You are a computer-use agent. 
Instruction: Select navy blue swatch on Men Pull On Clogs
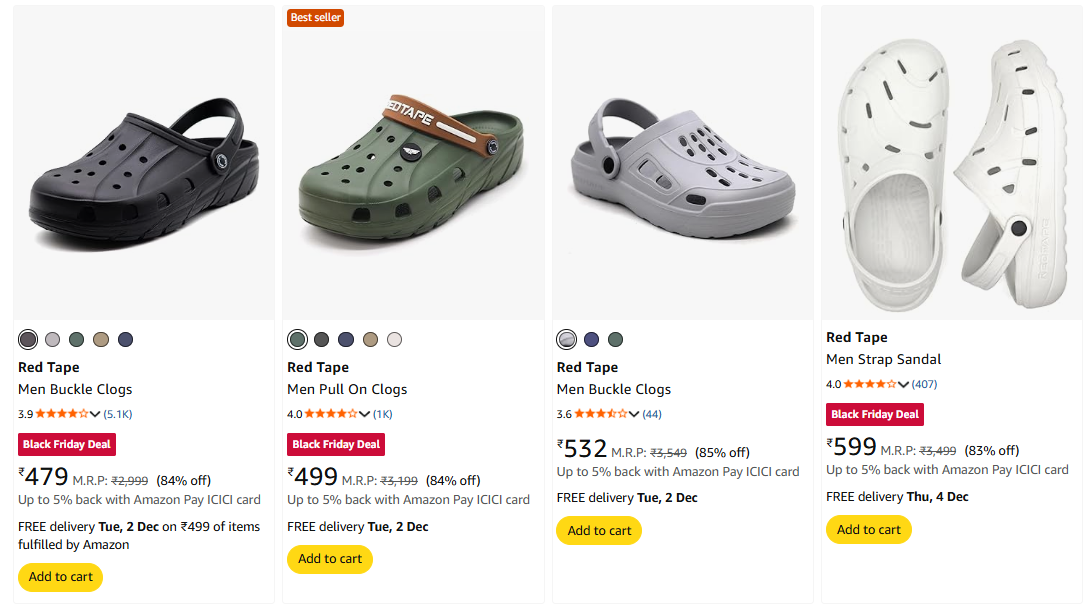pyautogui.click(x=346, y=339)
